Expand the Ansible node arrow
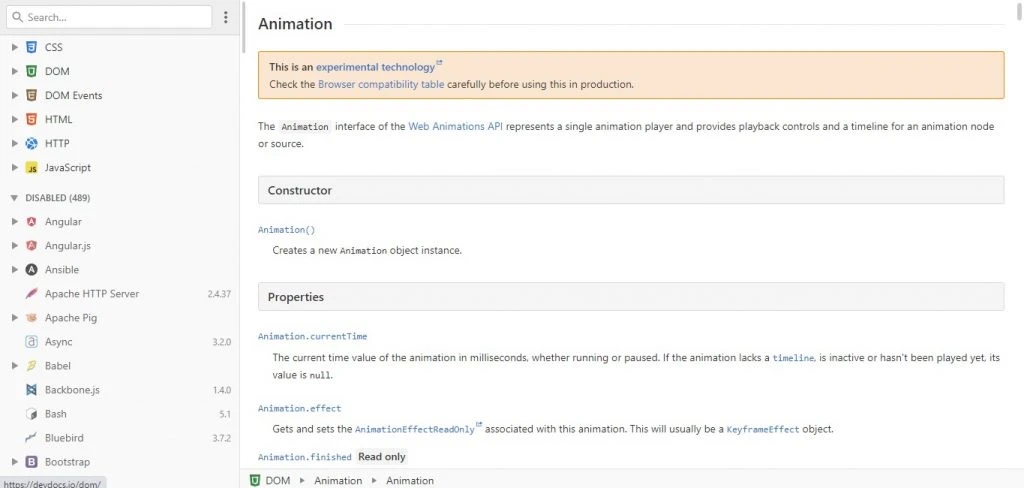 tap(14, 270)
